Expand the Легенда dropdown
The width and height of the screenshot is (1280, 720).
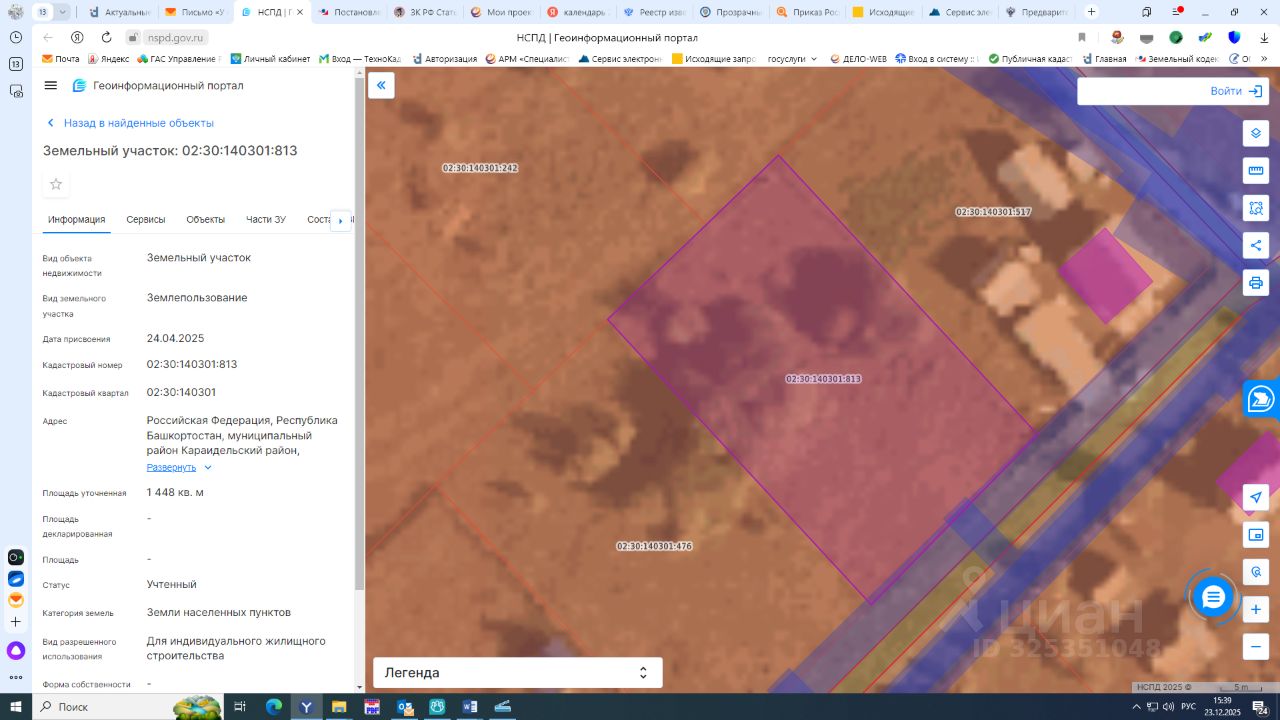(x=518, y=673)
